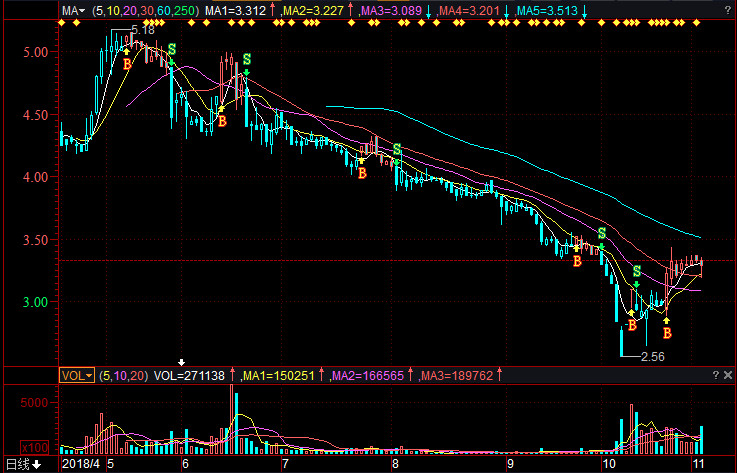This screenshot has width=737, height=473.
Task: Select the 2.56 lowest price label
Action: click(x=650, y=356)
